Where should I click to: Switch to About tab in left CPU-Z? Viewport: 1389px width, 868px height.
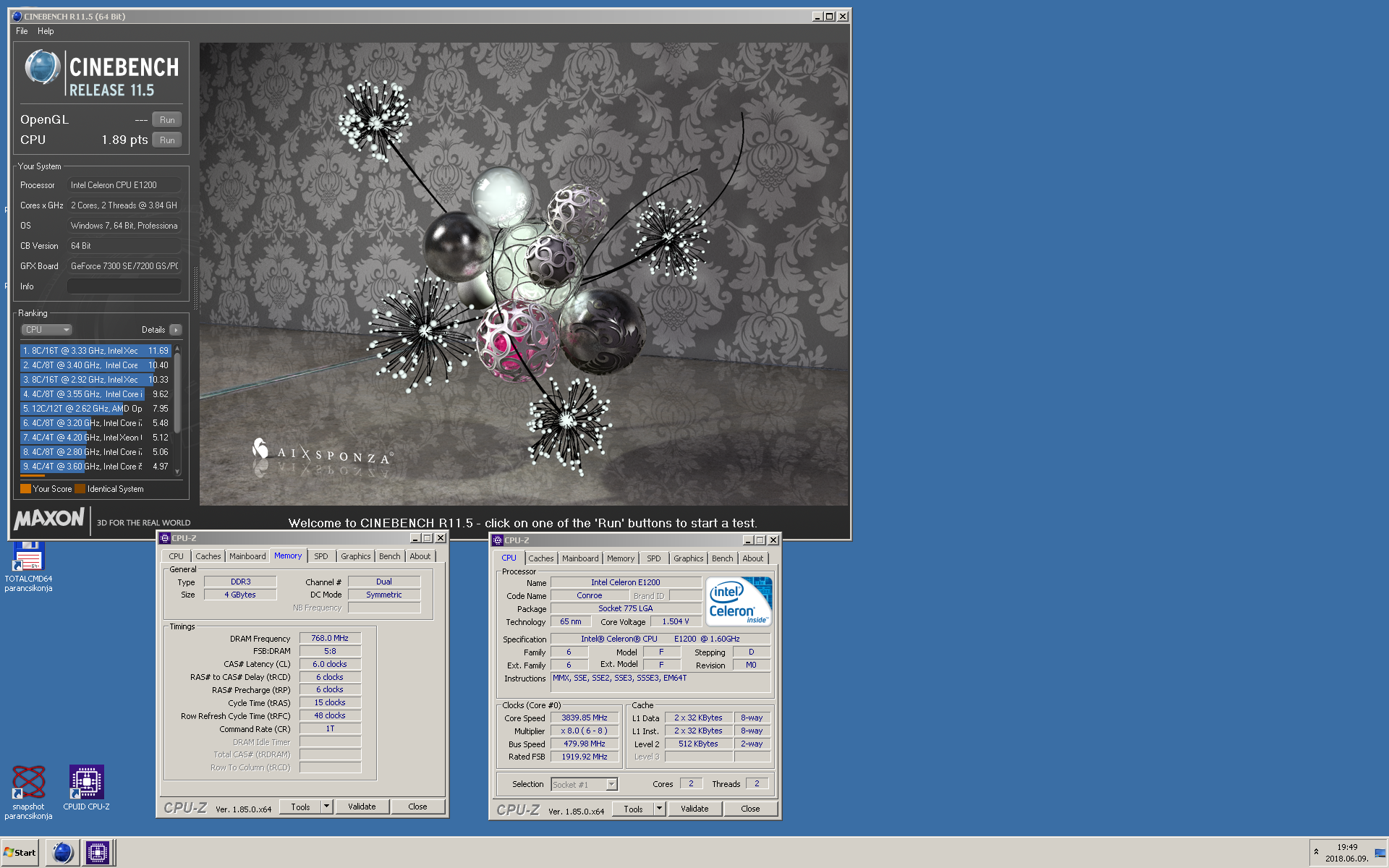click(420, 556)
